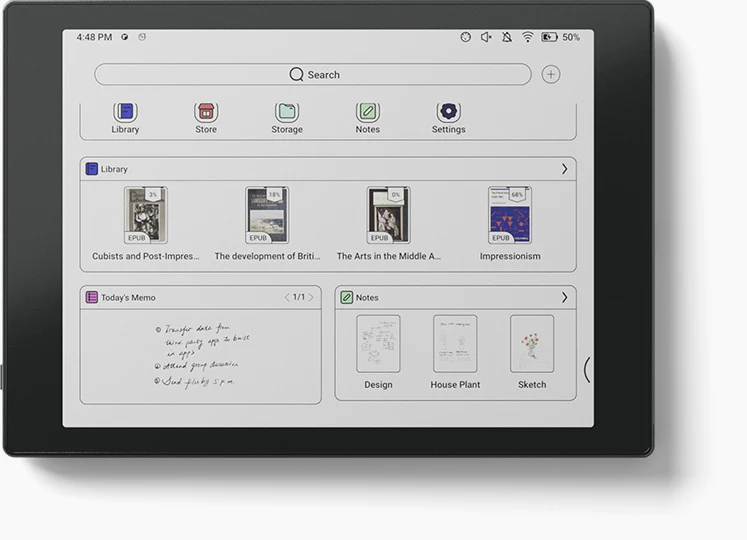Tap the Wi-Fi status icon
This screenshot has width=747, height=540.
coord(527,37)
